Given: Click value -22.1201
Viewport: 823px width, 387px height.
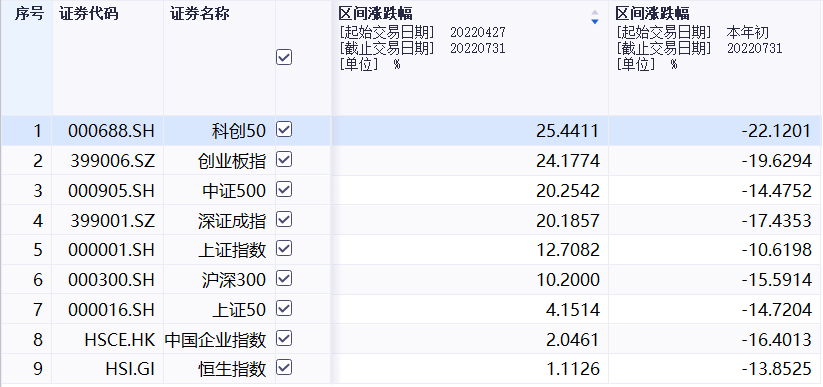Looking at the screenshot, I should (x=777, y=131).
